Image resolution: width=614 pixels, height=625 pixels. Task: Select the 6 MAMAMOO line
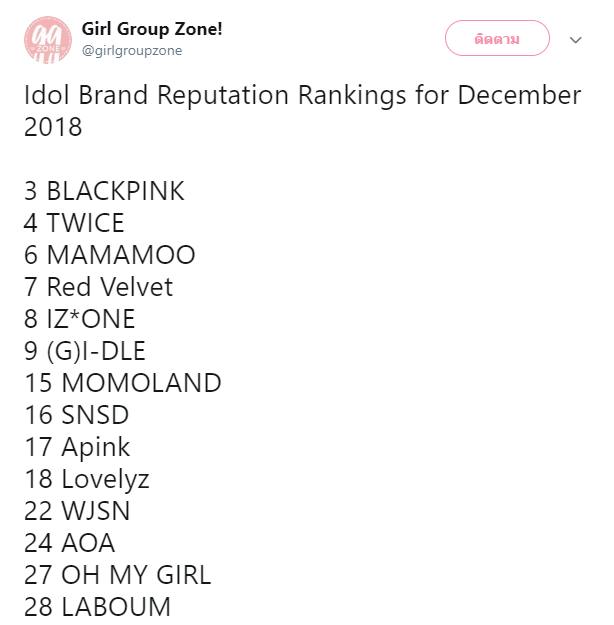click(110, 255)
